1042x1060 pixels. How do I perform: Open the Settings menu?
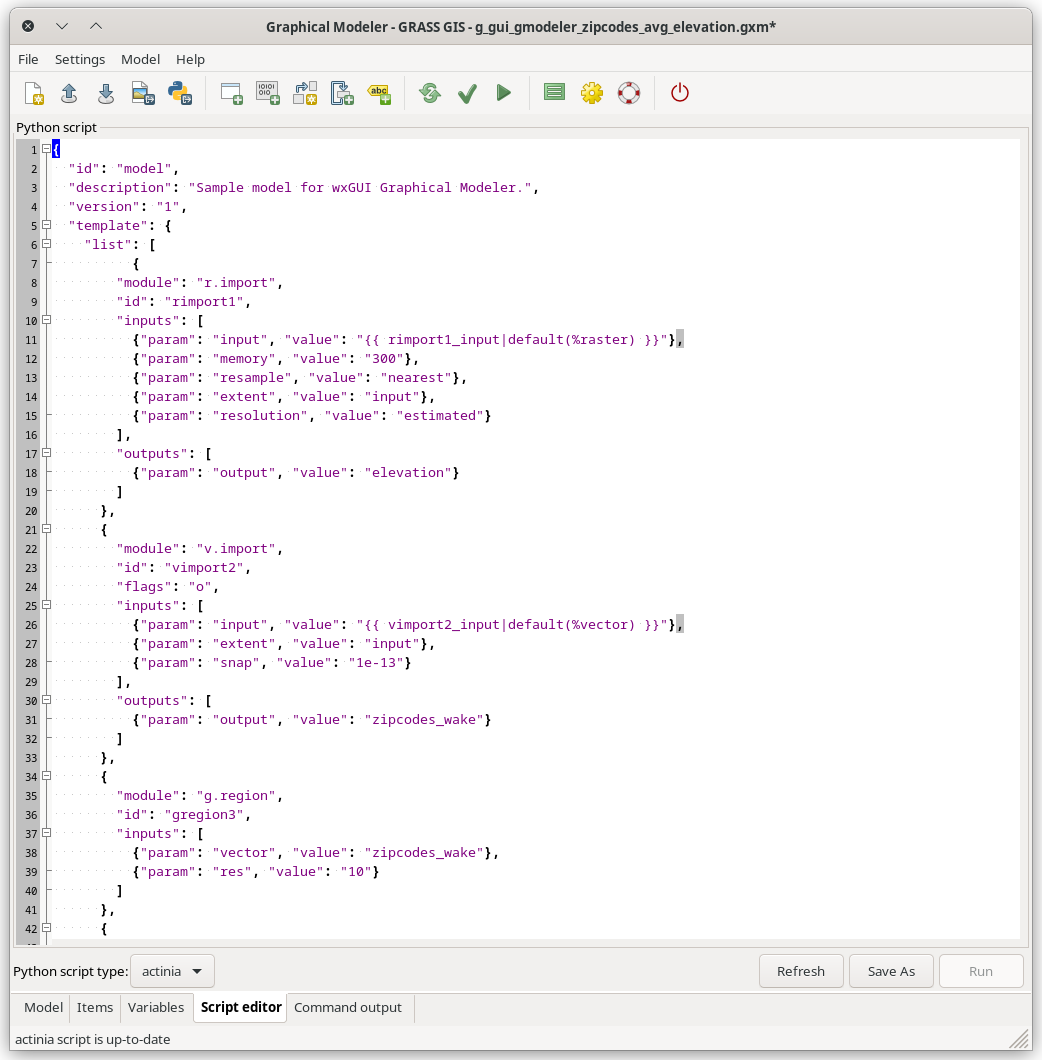tap(80, 59)
